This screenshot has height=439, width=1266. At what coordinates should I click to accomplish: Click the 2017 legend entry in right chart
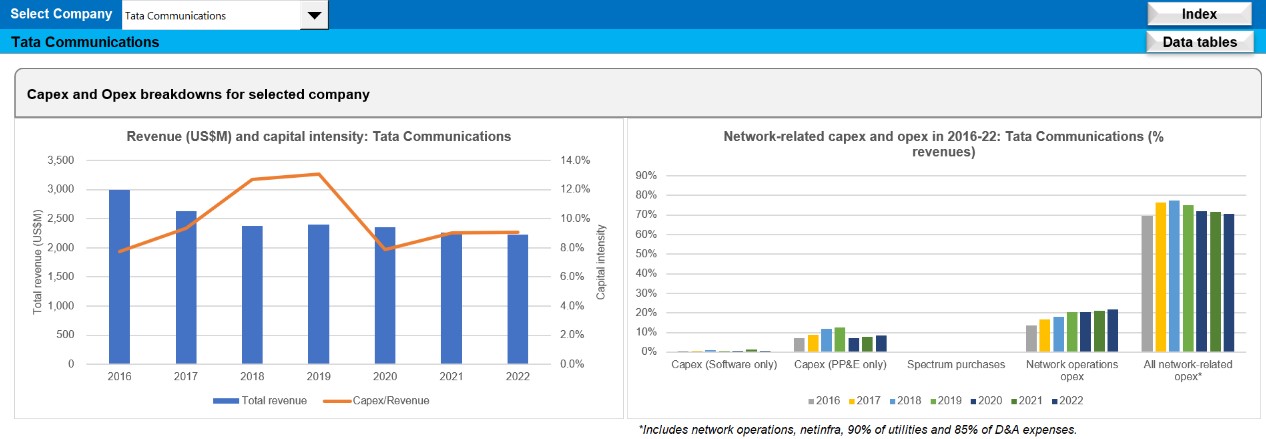pos(865,401)
